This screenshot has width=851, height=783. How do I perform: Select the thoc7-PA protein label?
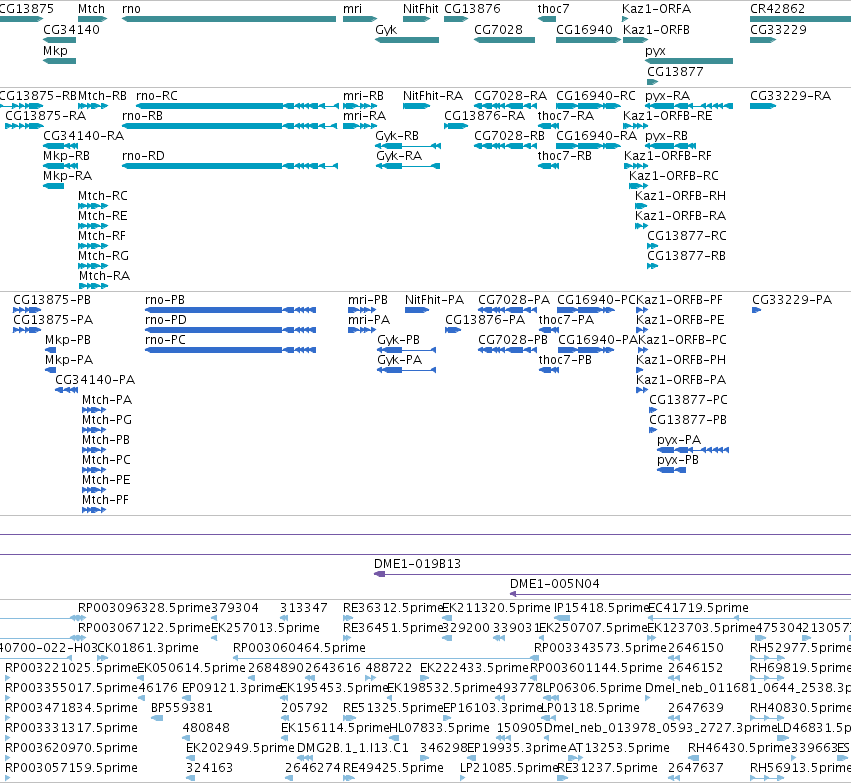pyautogui.click(x=566, y=320)
